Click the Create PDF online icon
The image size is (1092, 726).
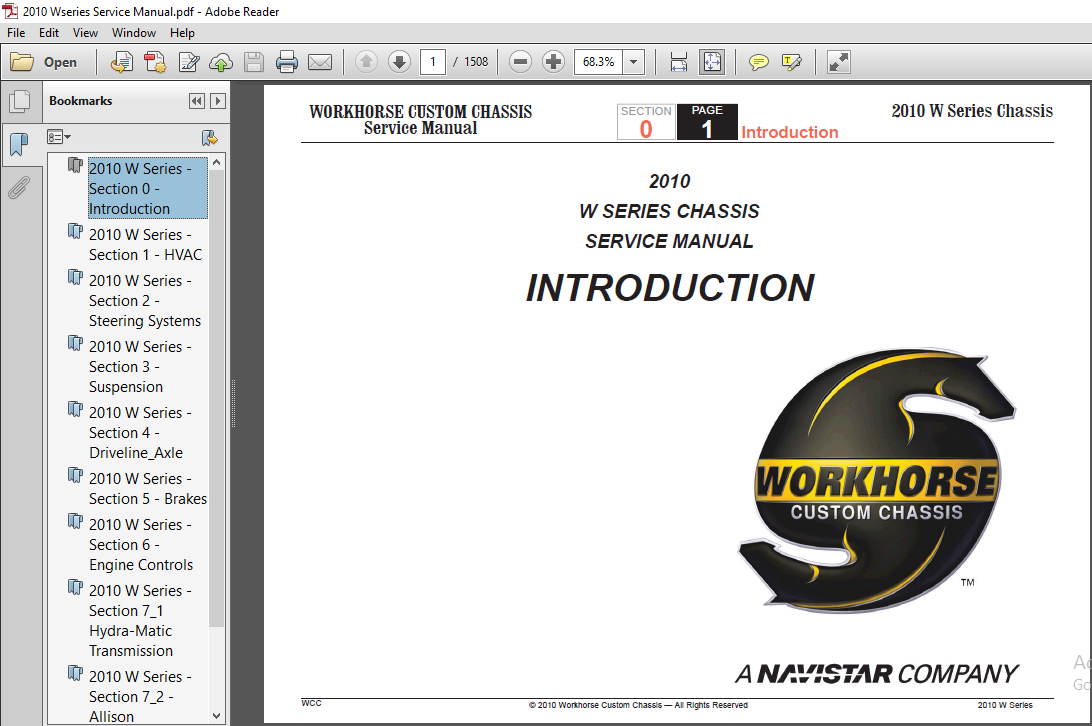pyautogui.click(x=155, y=62)
